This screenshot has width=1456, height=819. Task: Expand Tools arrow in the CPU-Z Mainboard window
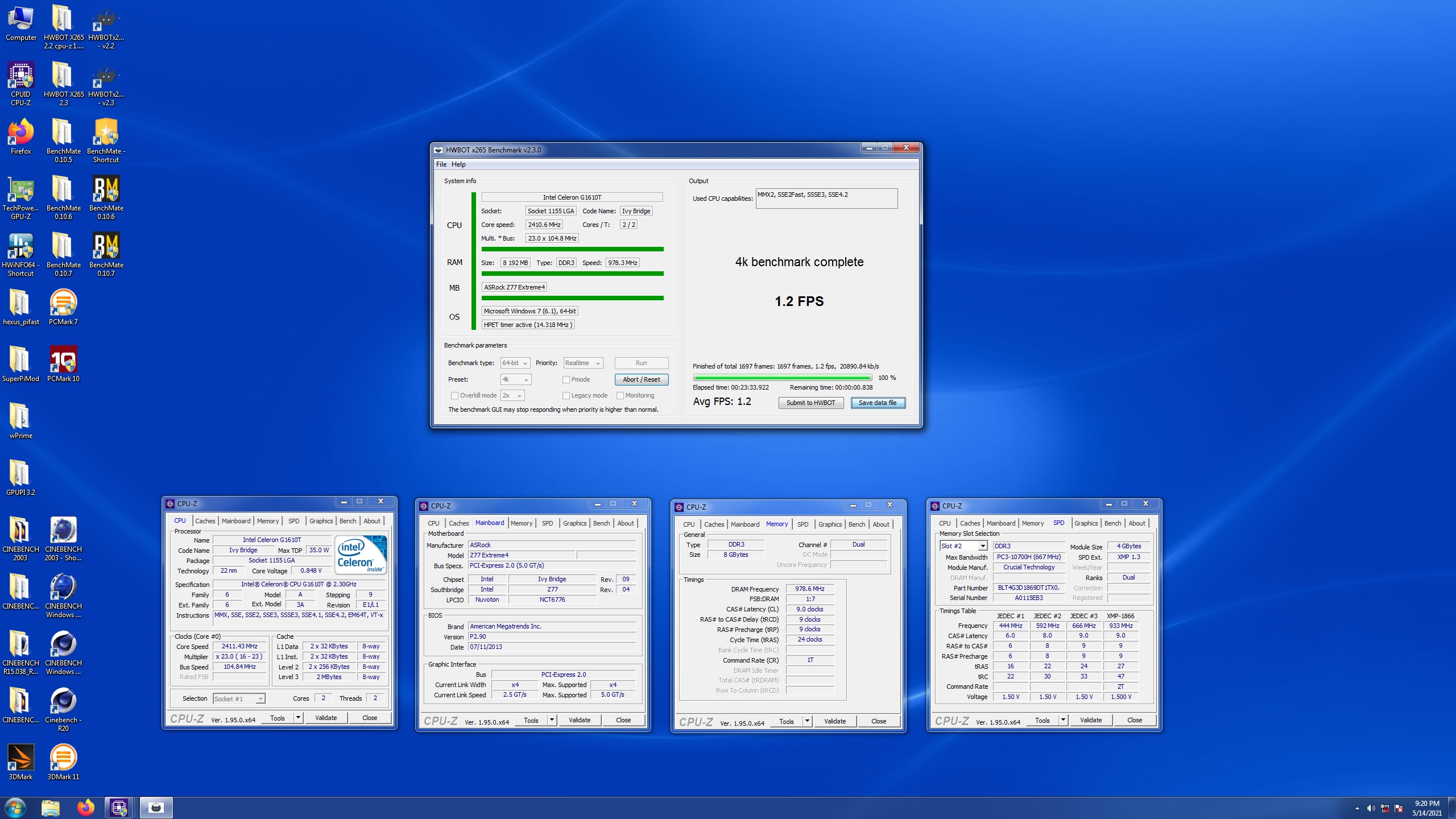pyautogui.click(x=552, y=720)
